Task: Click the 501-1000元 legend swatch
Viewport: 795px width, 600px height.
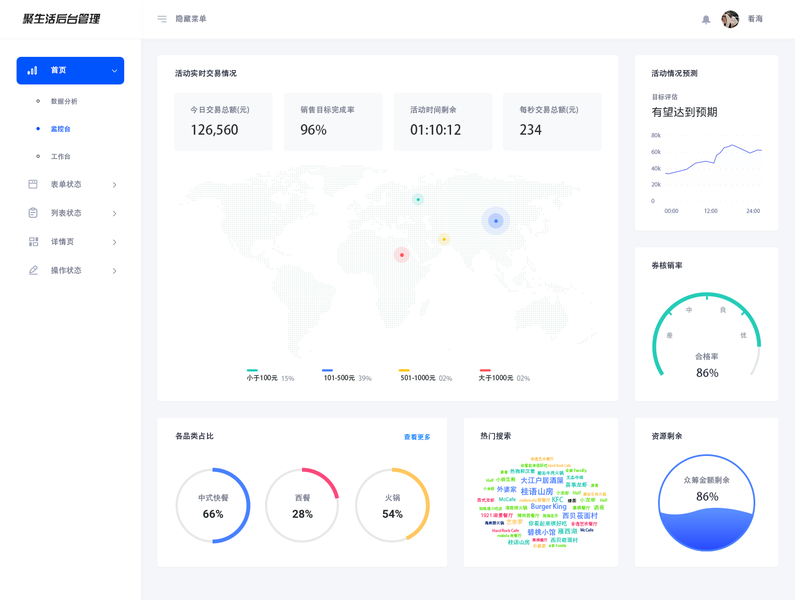Action: (x=404, y=370)
